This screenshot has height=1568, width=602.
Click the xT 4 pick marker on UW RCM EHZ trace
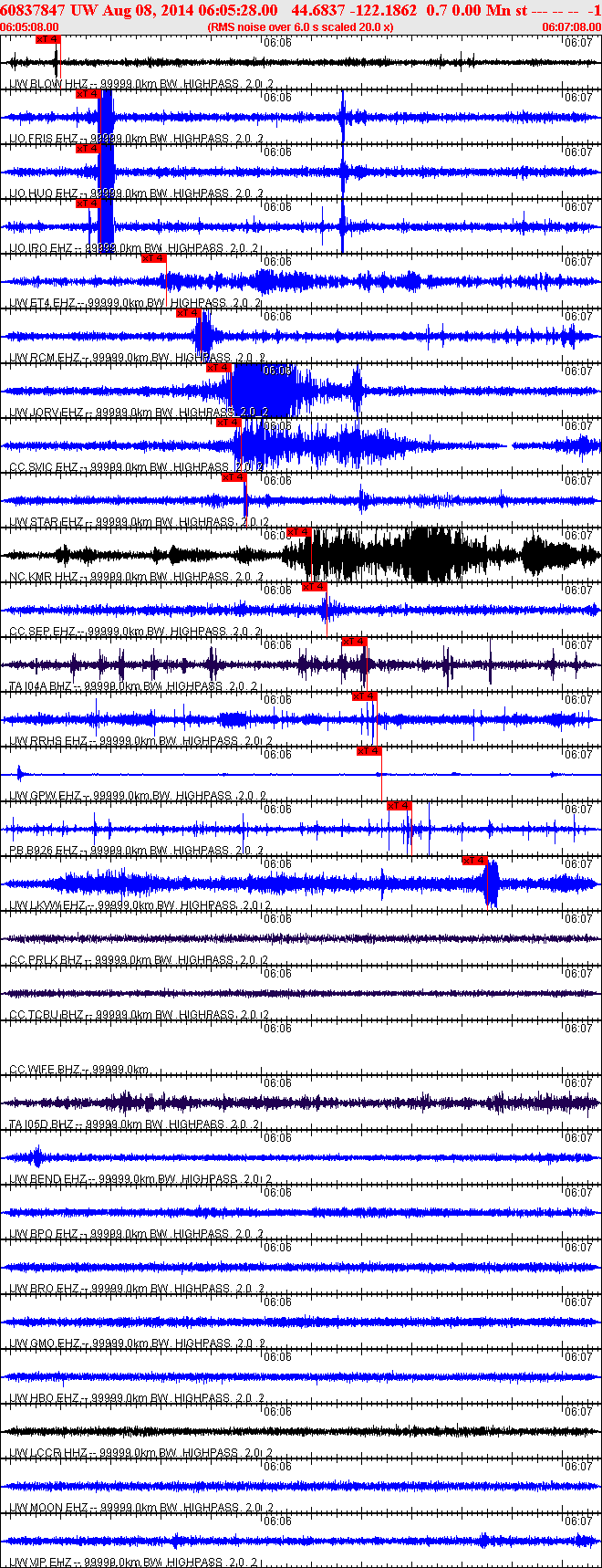(189, 313)
